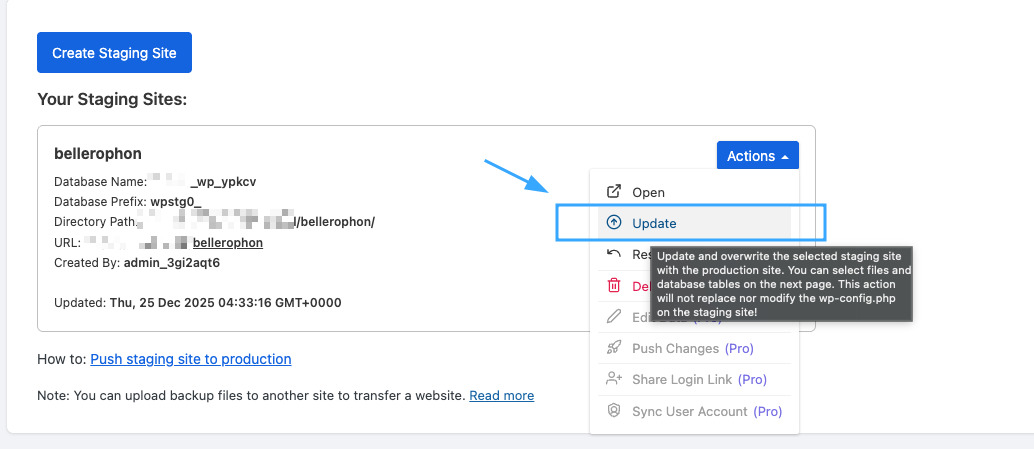
Task: Select Push Changes menu entry text
Action: (x=675, y=349)
